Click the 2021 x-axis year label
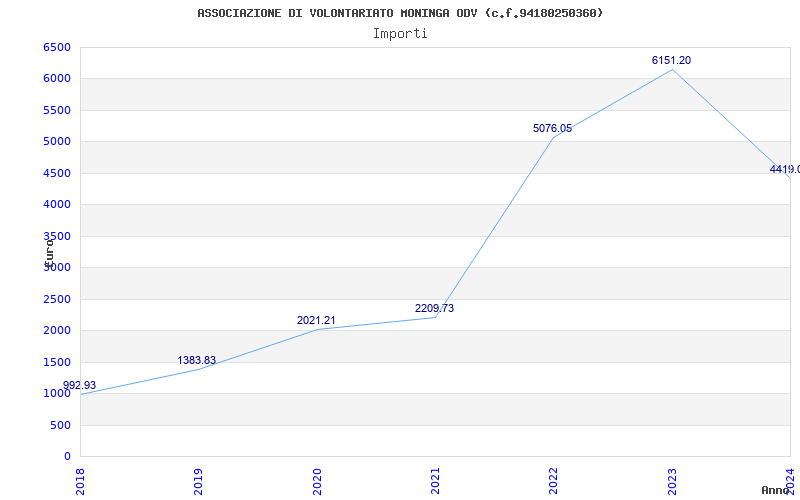This screenshot has height=500, width=800. (435, 481)
